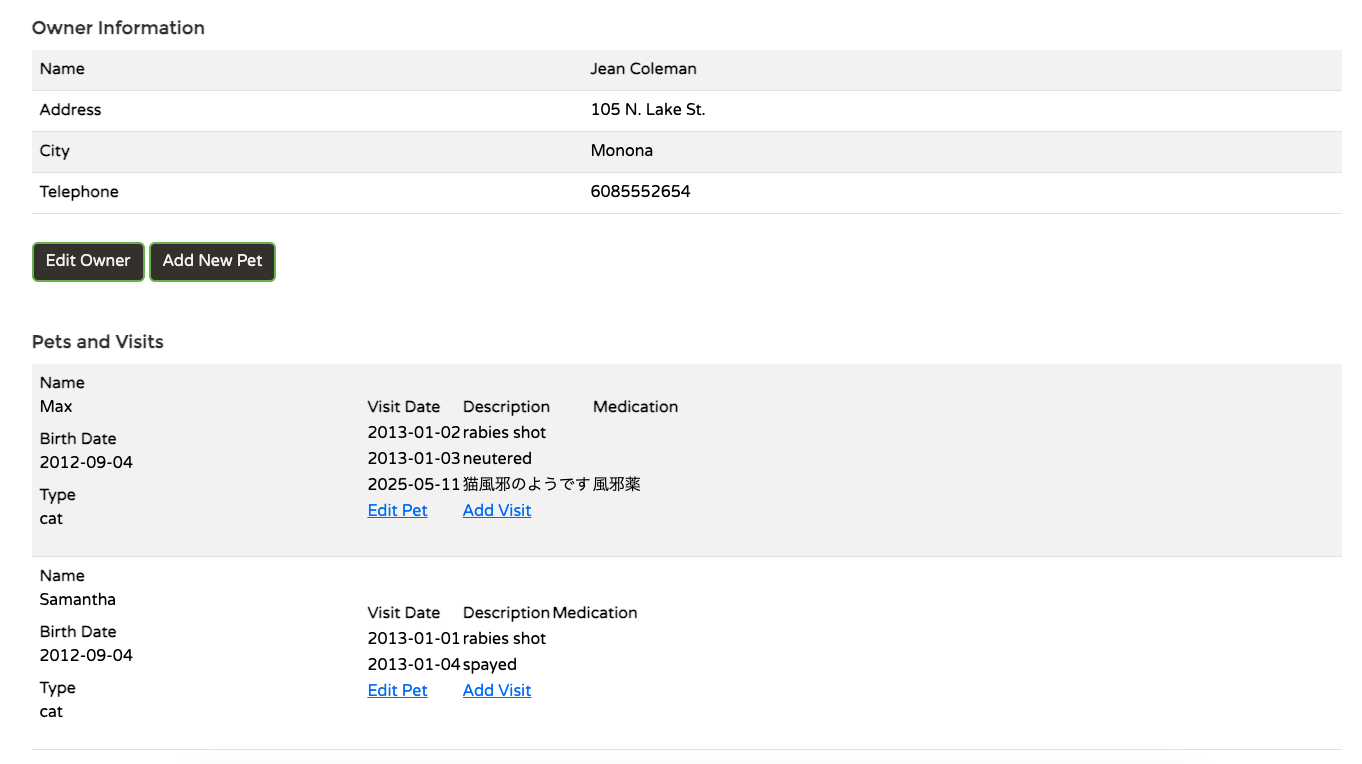Add a visit for Samantha

pos(497,690)
